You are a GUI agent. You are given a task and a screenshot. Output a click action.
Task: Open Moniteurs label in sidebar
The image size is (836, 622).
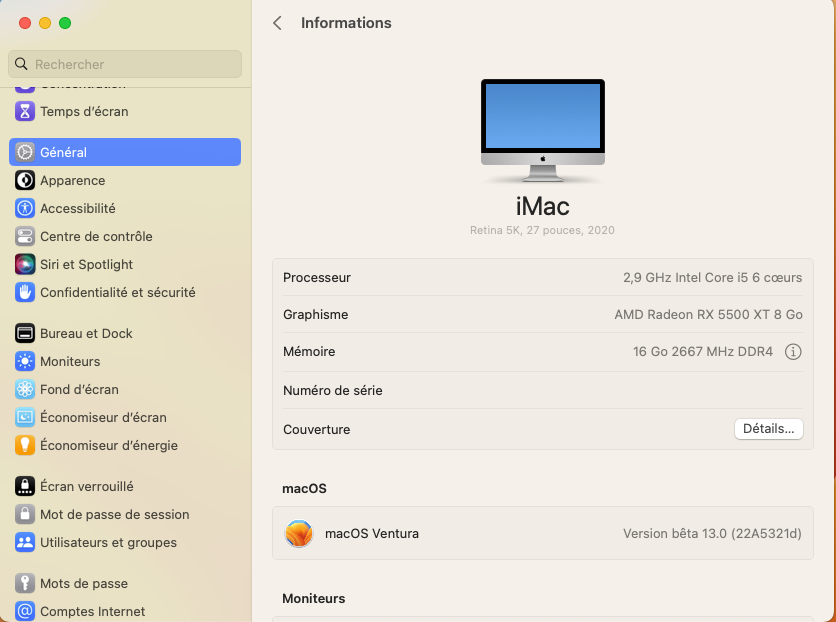70,361
